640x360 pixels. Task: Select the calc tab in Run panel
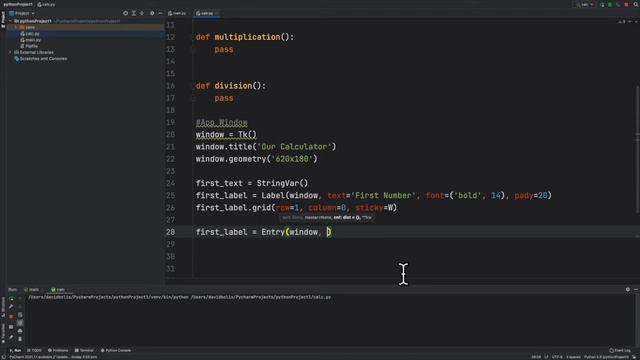(58, 289)
